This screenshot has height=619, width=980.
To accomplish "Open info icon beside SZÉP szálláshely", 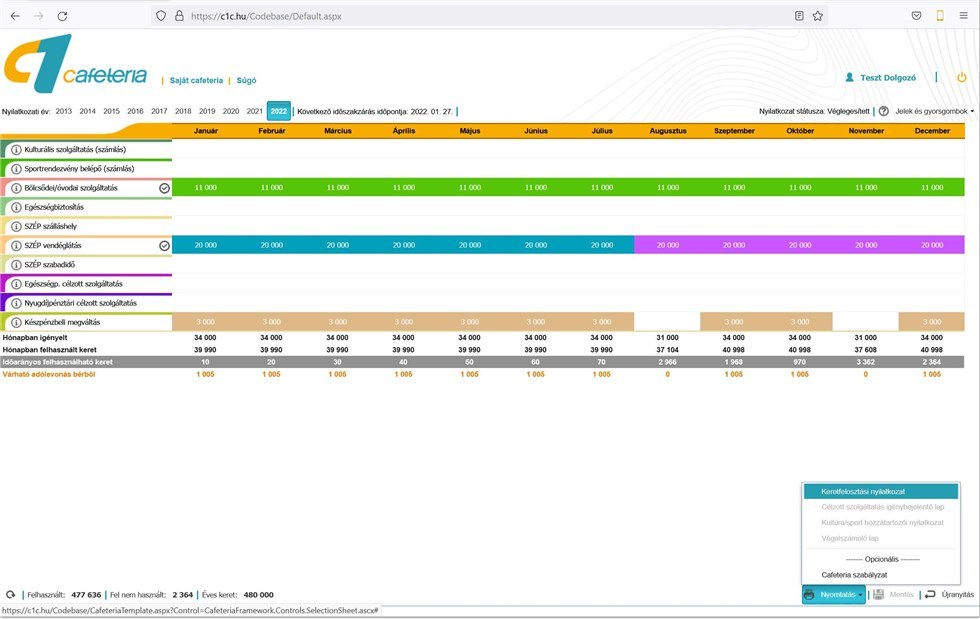I will 16,226.
